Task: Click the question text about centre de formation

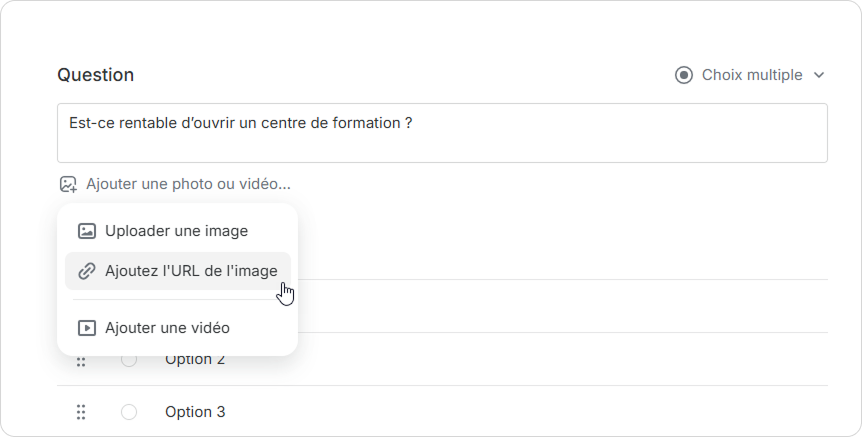Action: (x=241, y=123)
